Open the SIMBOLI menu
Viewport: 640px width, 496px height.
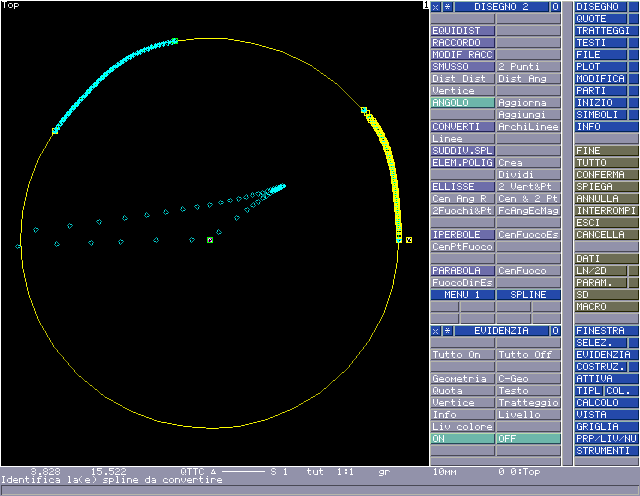click(601, 115)
